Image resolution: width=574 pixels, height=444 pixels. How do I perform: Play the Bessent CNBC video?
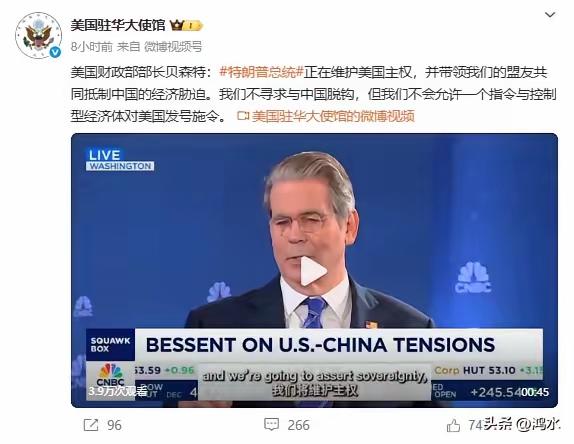[x=313, y=271]
